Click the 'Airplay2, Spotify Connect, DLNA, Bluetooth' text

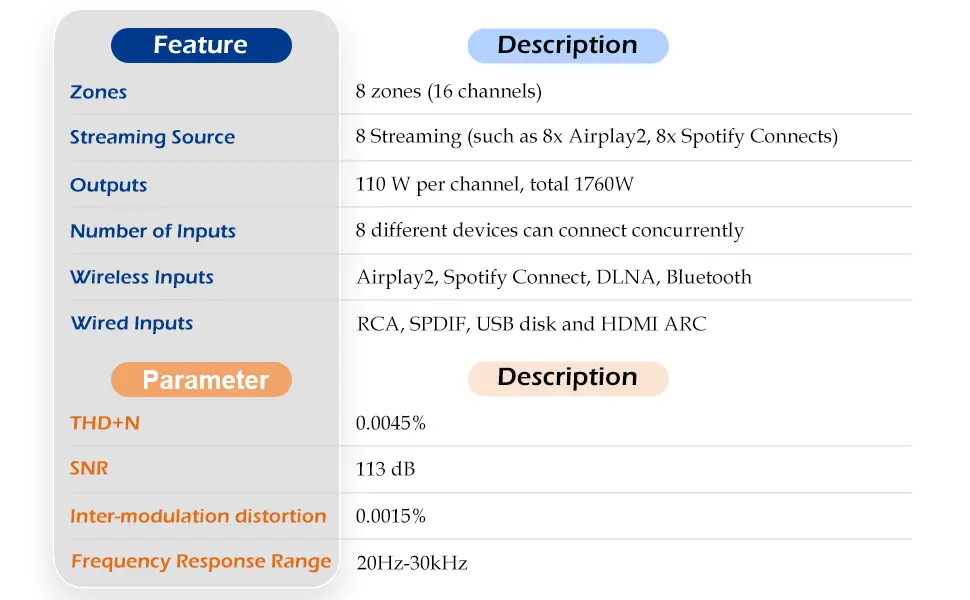(554, 277)
